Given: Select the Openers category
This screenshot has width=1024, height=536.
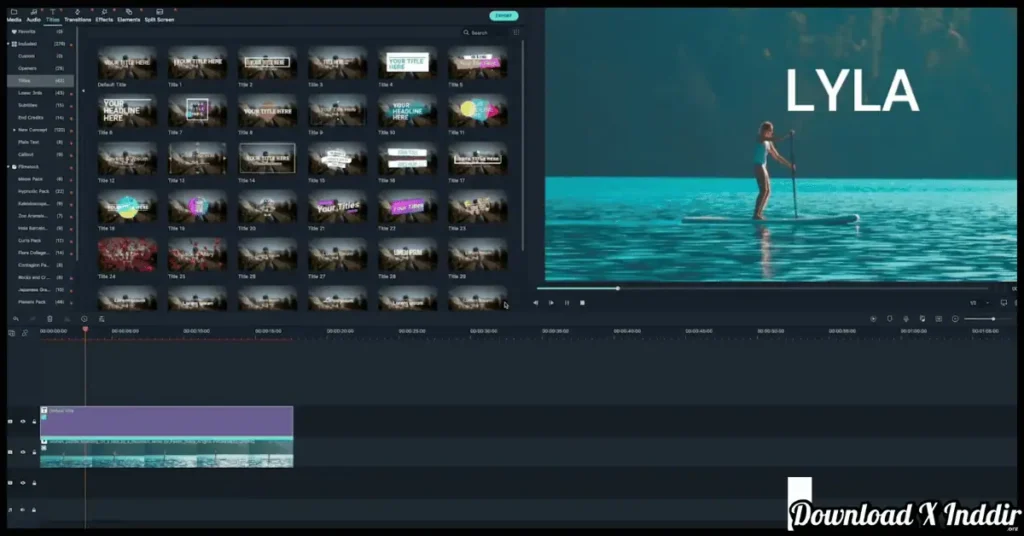Looking at the screenshot, I should 40,69.
